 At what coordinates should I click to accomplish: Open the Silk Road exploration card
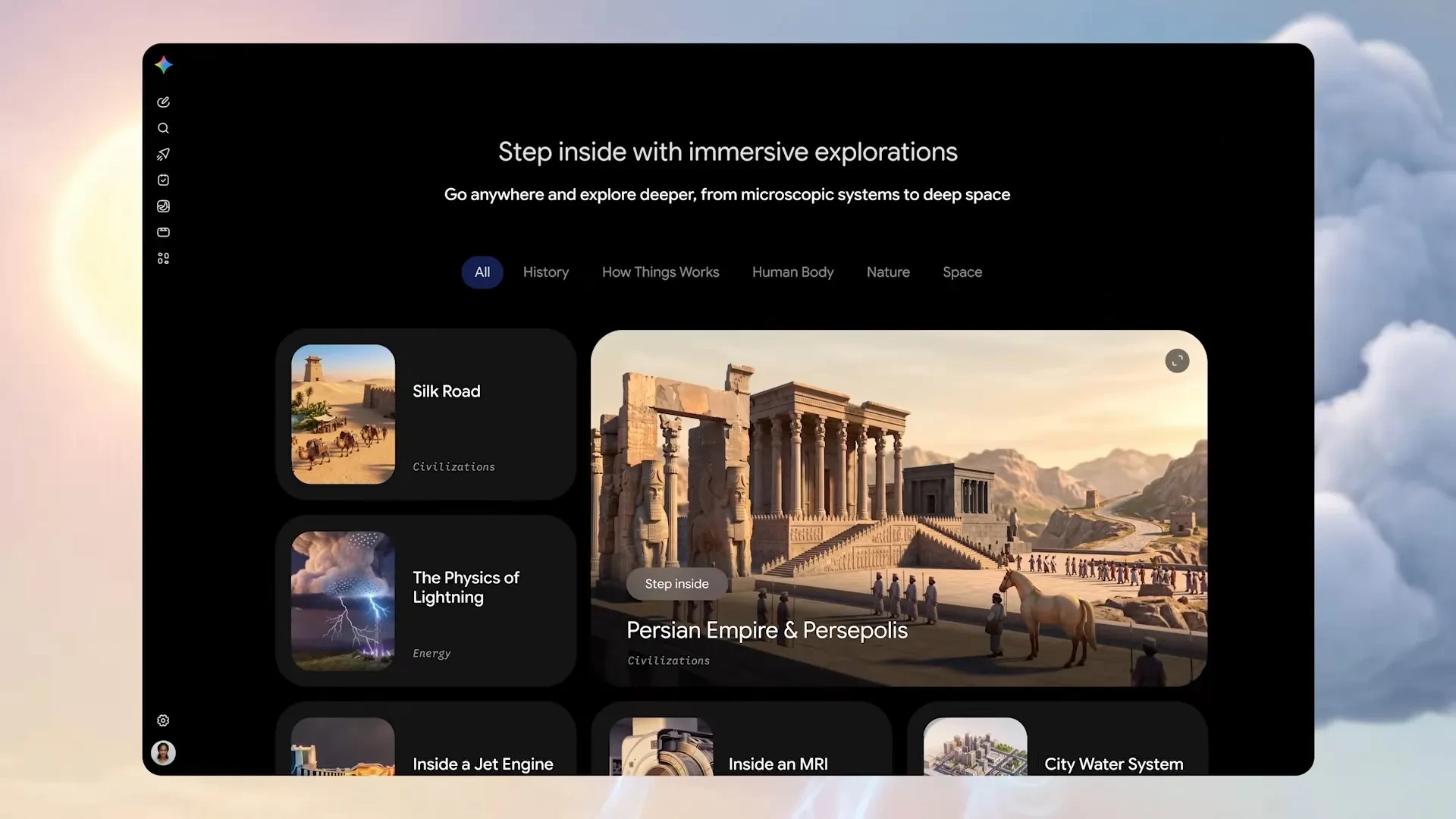(426, 414)
